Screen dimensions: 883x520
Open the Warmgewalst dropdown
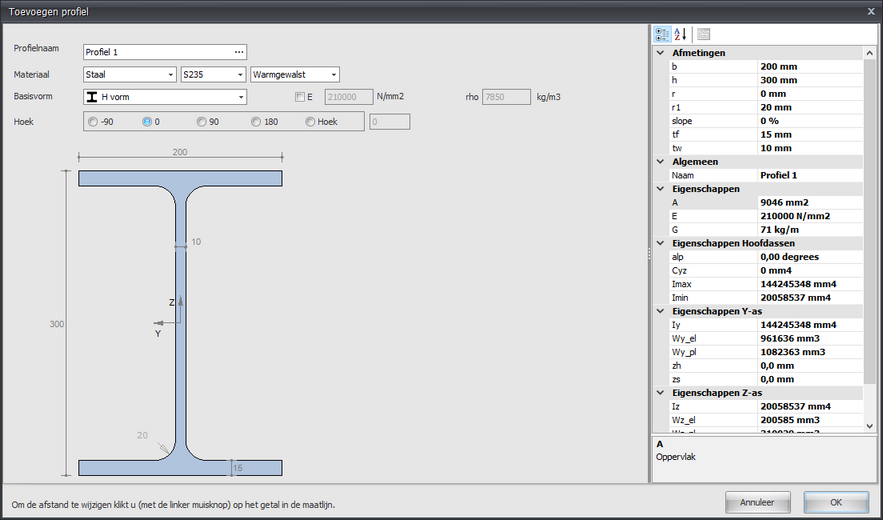point(333,74)
